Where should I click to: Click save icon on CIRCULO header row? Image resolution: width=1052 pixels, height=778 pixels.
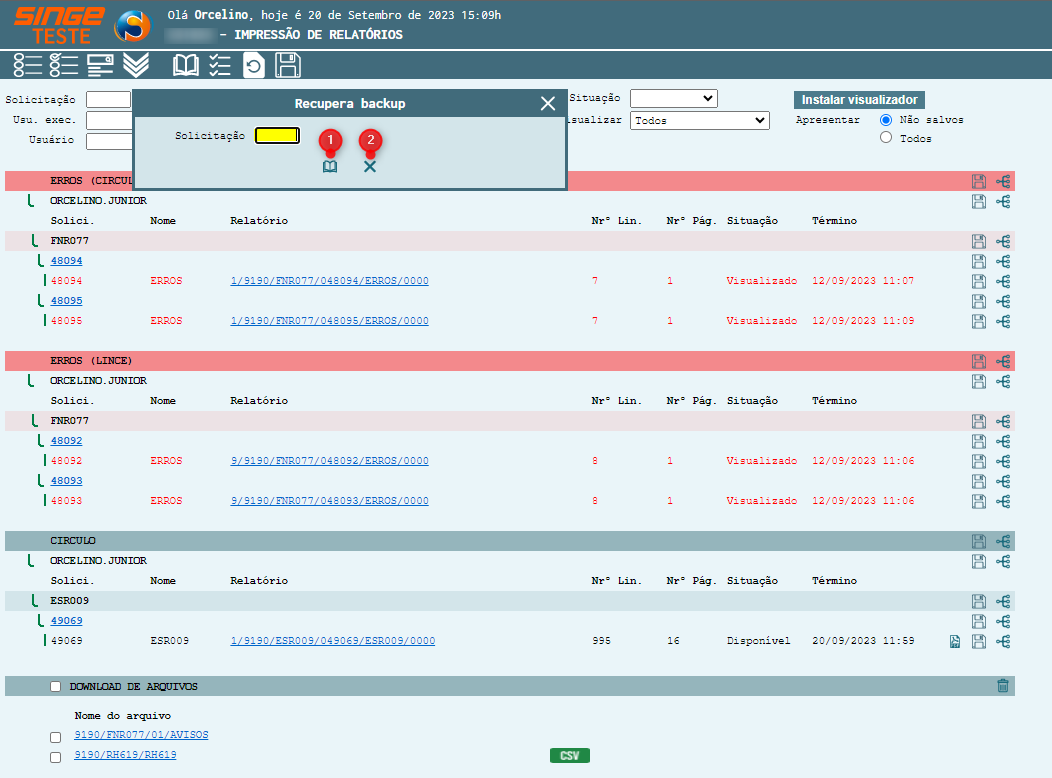tap(979, 541)
